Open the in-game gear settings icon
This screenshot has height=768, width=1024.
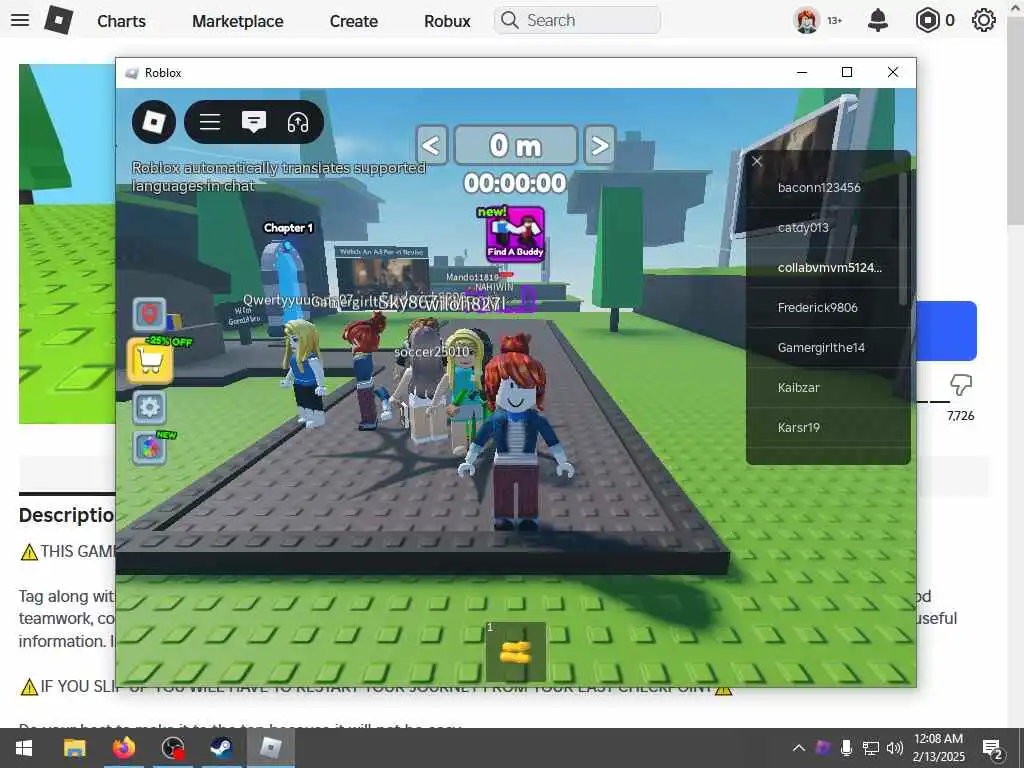pos(150,408)
